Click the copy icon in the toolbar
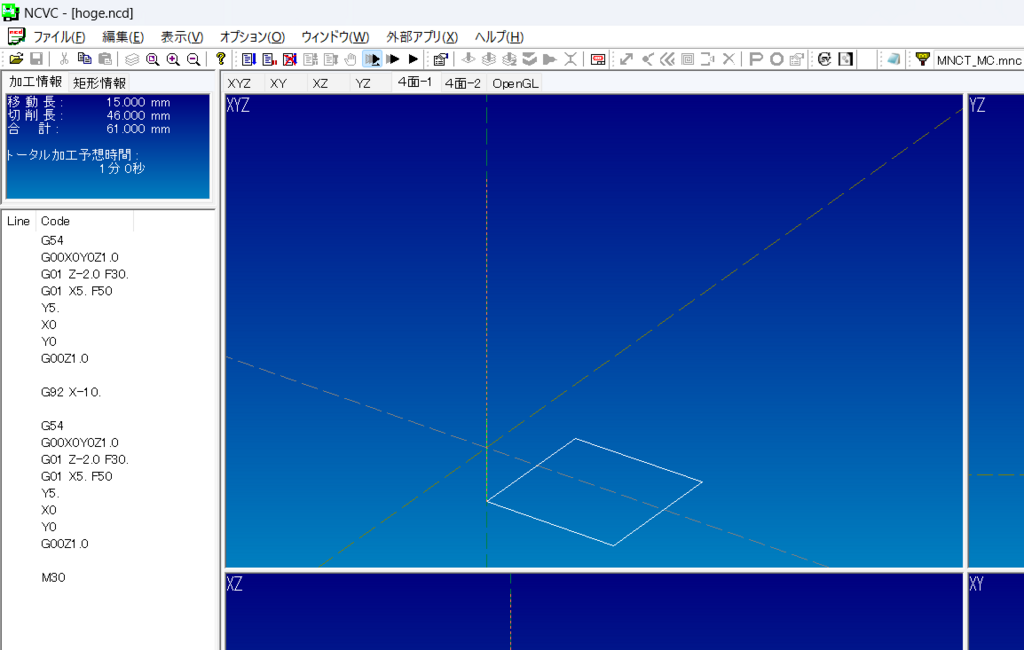 pyautogui.click(x=84, y=59)
